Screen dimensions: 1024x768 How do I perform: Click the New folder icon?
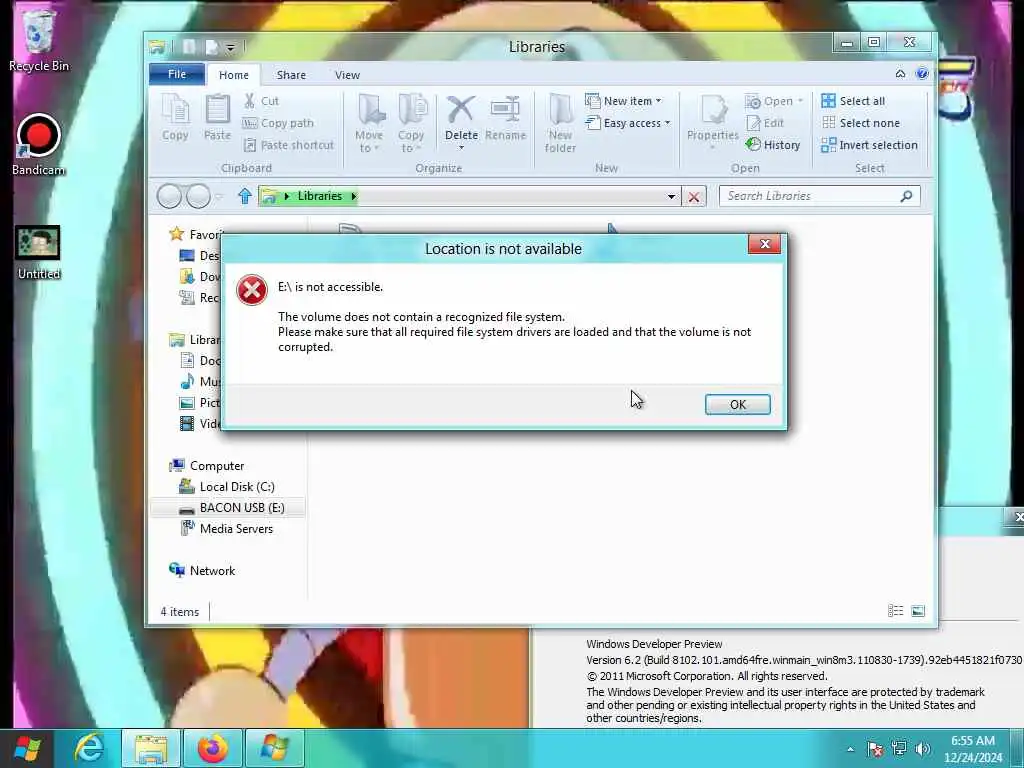click(560, 123)
